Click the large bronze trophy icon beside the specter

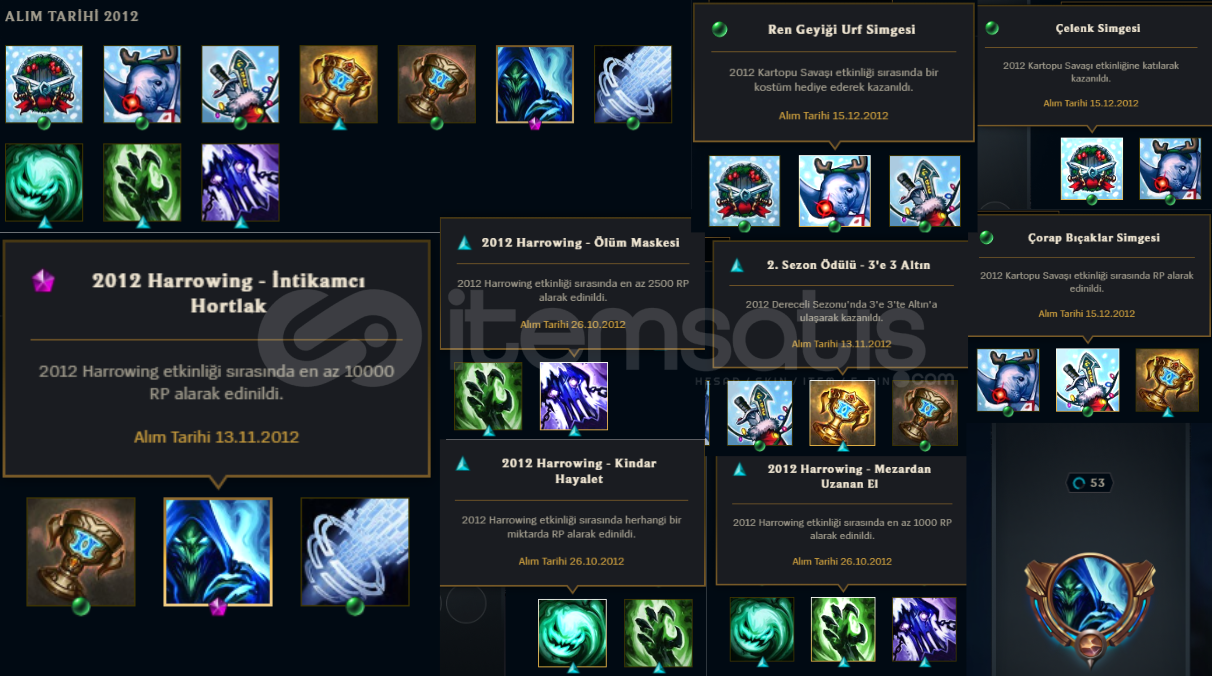(81, 552)
